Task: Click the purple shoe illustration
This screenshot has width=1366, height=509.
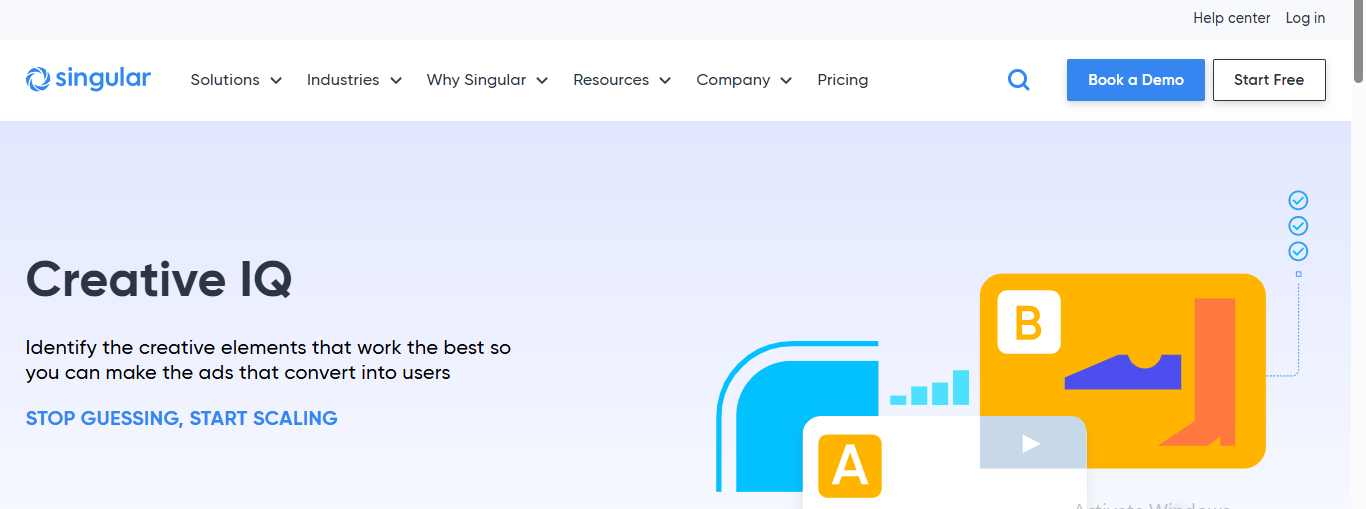Action: pyautogui.click(x=1123, y=372)
